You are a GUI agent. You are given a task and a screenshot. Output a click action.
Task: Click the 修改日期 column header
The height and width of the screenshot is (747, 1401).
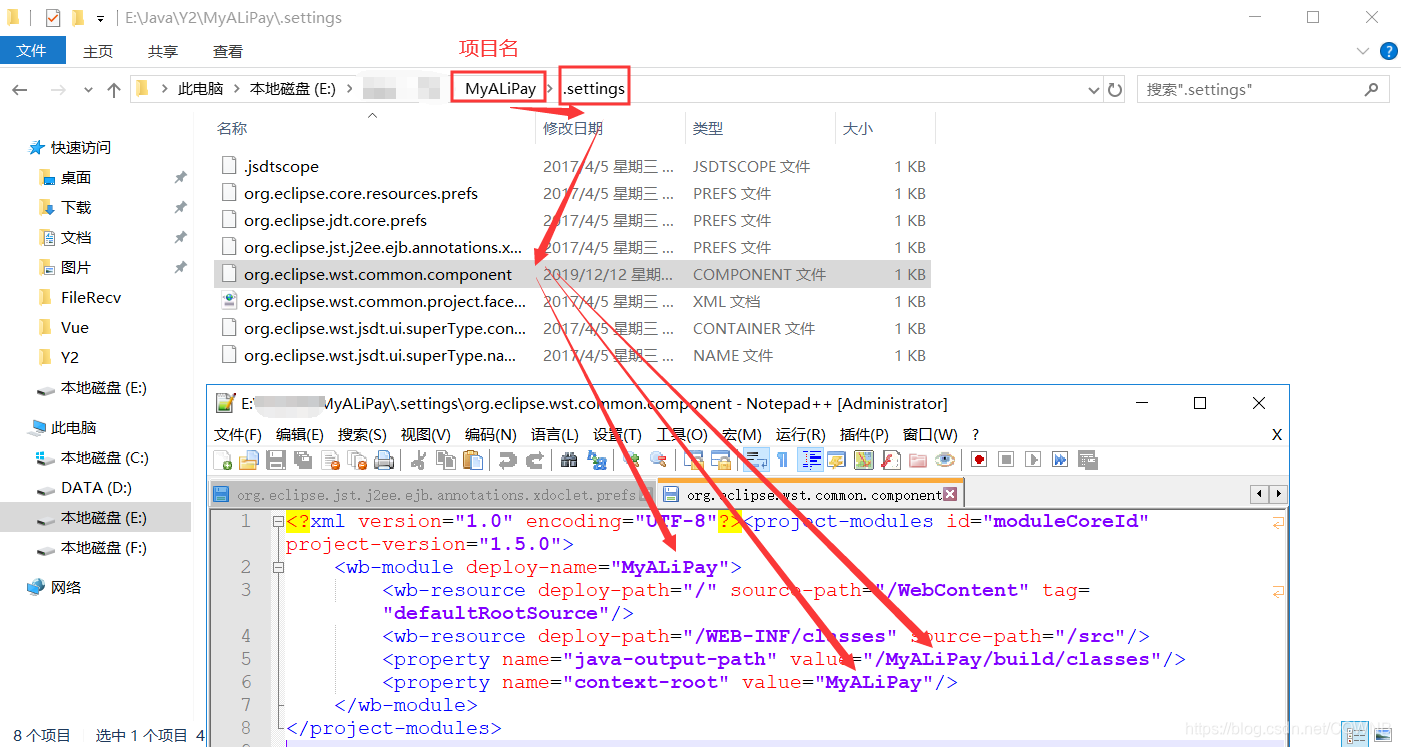573,128
